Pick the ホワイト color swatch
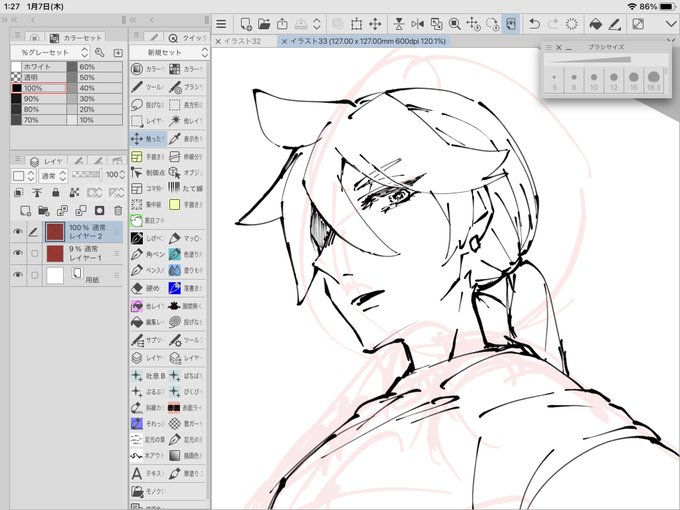Viewport: 680px width, 510px height. pos(38,67)
